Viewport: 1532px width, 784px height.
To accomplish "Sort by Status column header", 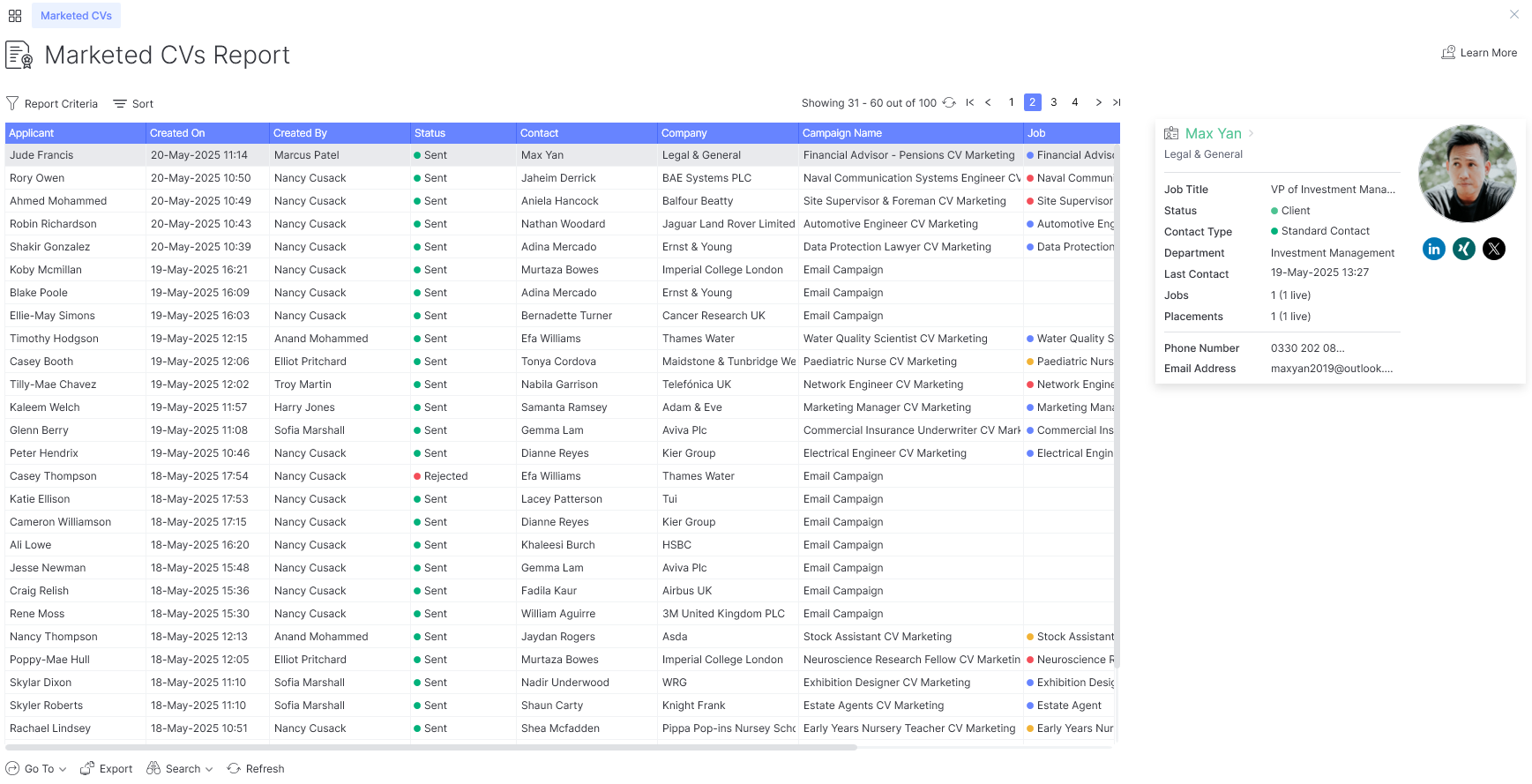I will (x=463, y=133).
